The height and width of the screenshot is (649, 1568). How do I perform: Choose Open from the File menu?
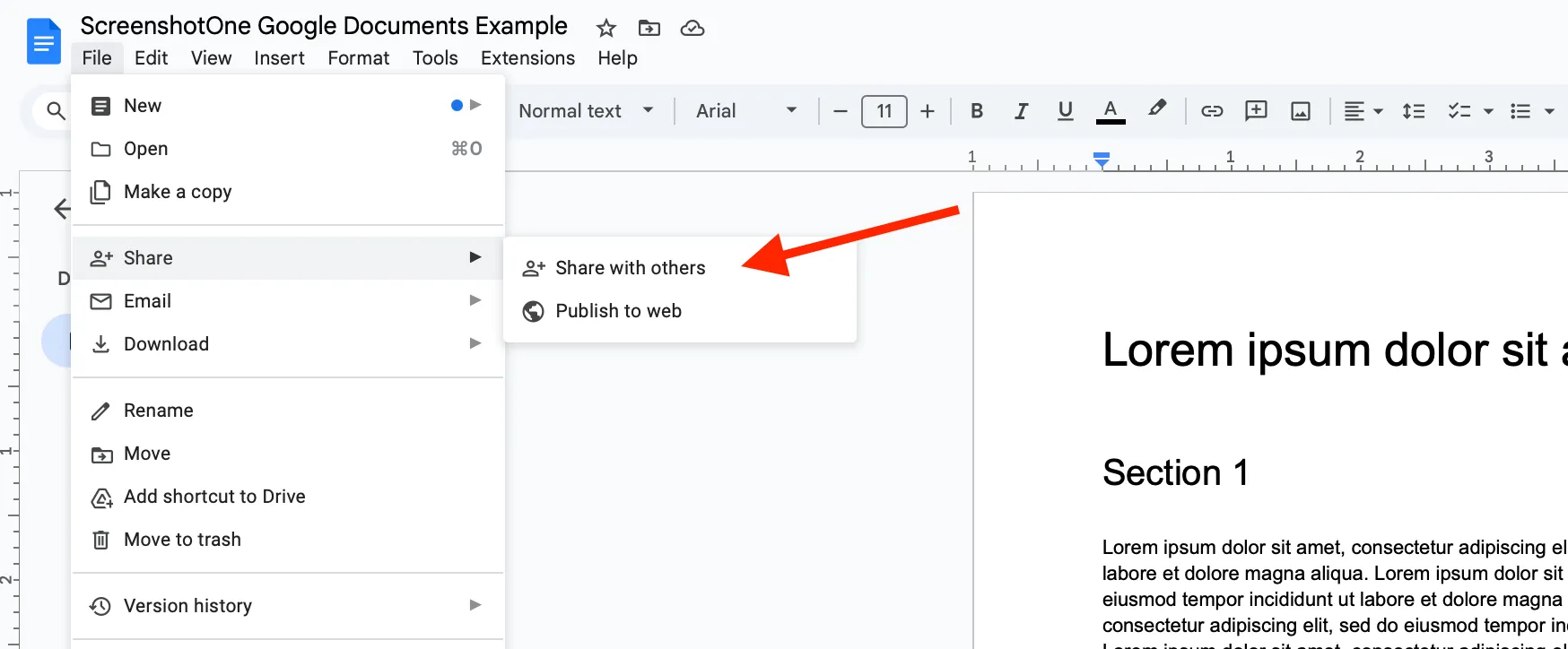click(287, 149)
